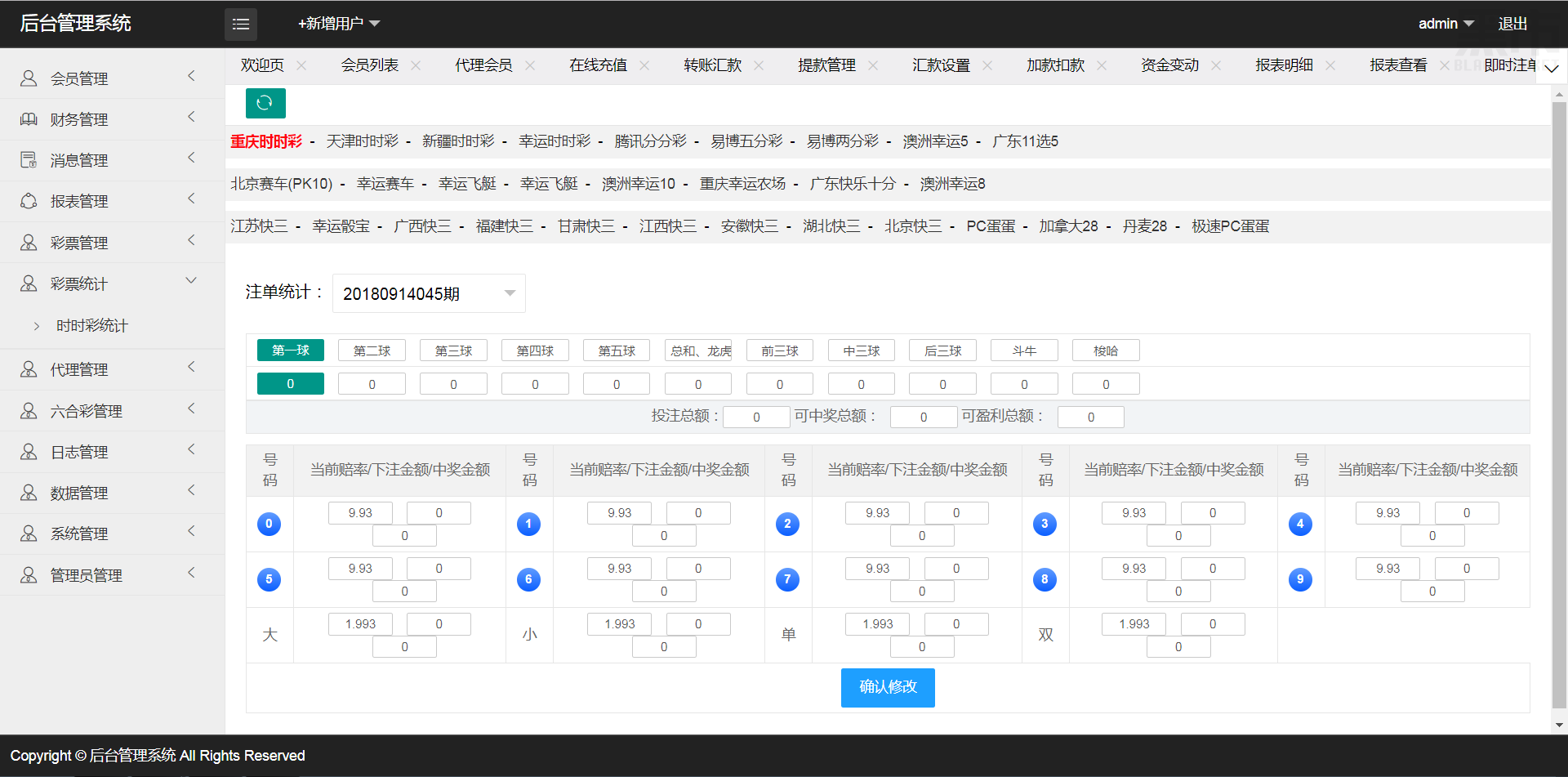Select the 天津时时彩 lottery link
The image size is (1568, 777).
pyautogui.click(x=362, y=141)
